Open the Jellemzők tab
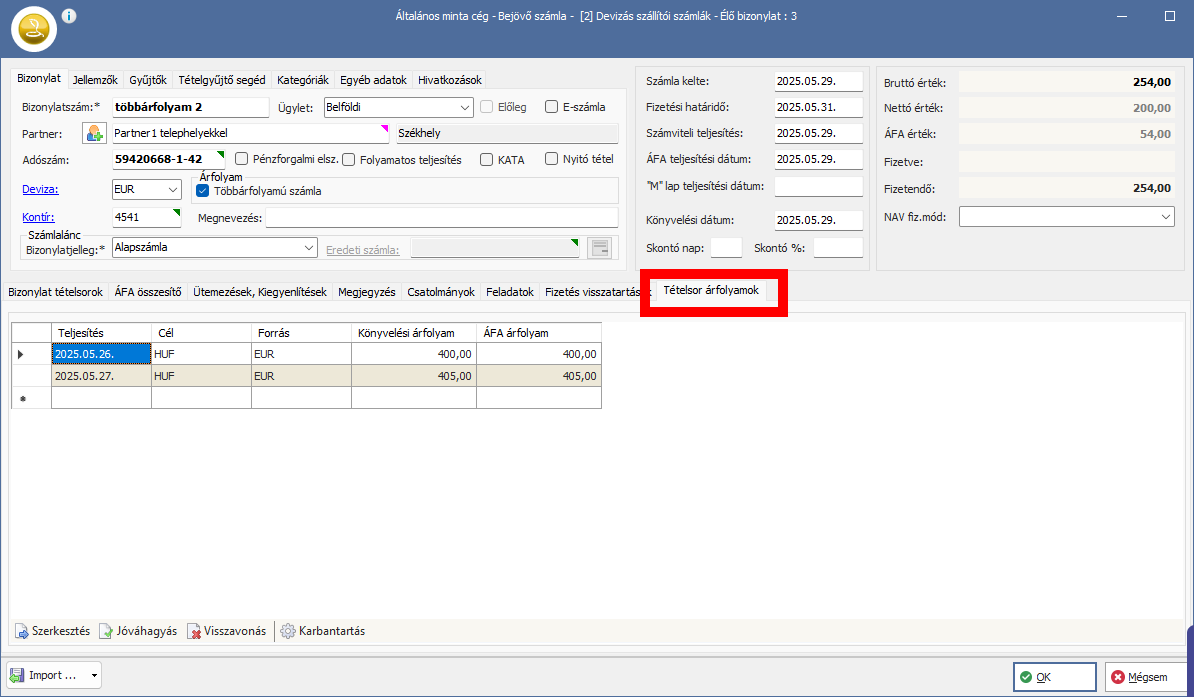1194x697 pixels. coord(95,80)
